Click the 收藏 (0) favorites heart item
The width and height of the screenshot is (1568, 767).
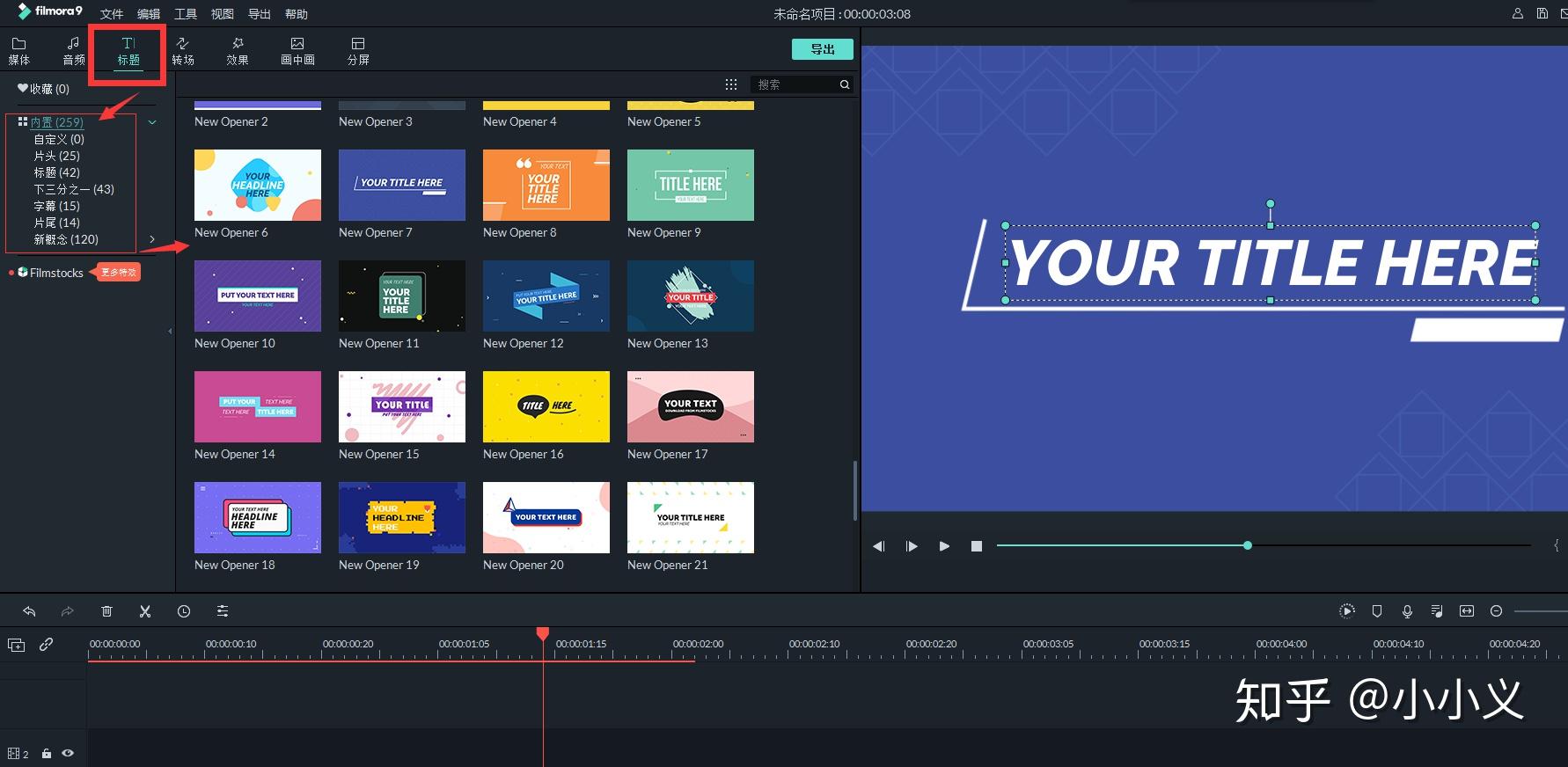pos(43,89)
